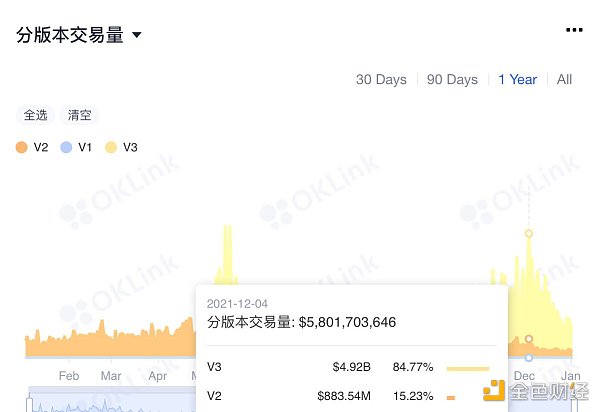This screenshot has width=600, height=412.
Task: Expand the 分版本交易量 dropdown arrow
Action: [x=137, y=35]
